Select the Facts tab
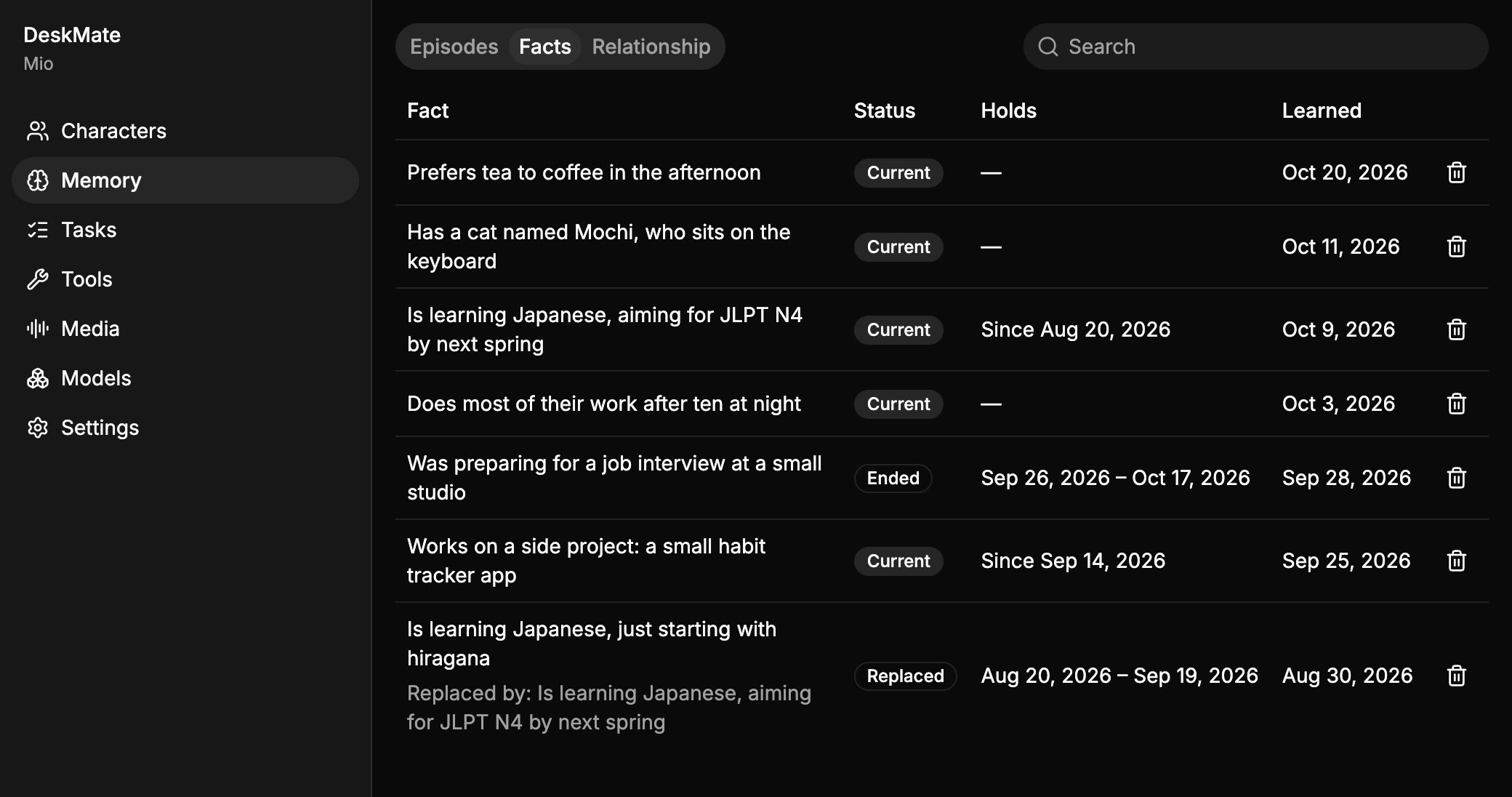Image resolution: width=1512 pixels, height=797 pixels. [545, 47]
